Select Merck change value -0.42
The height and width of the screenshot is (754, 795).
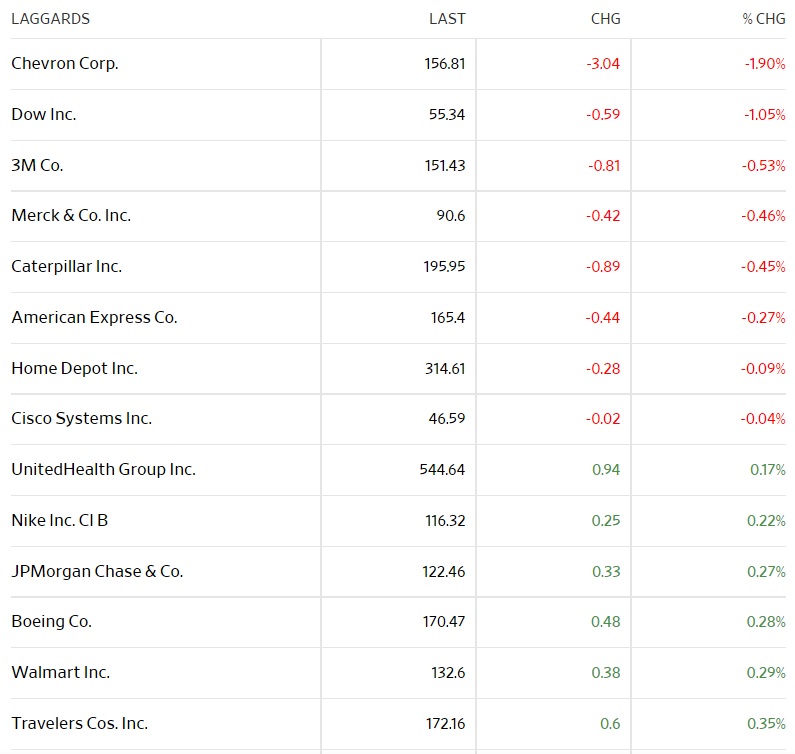click(x=603, y=216)
